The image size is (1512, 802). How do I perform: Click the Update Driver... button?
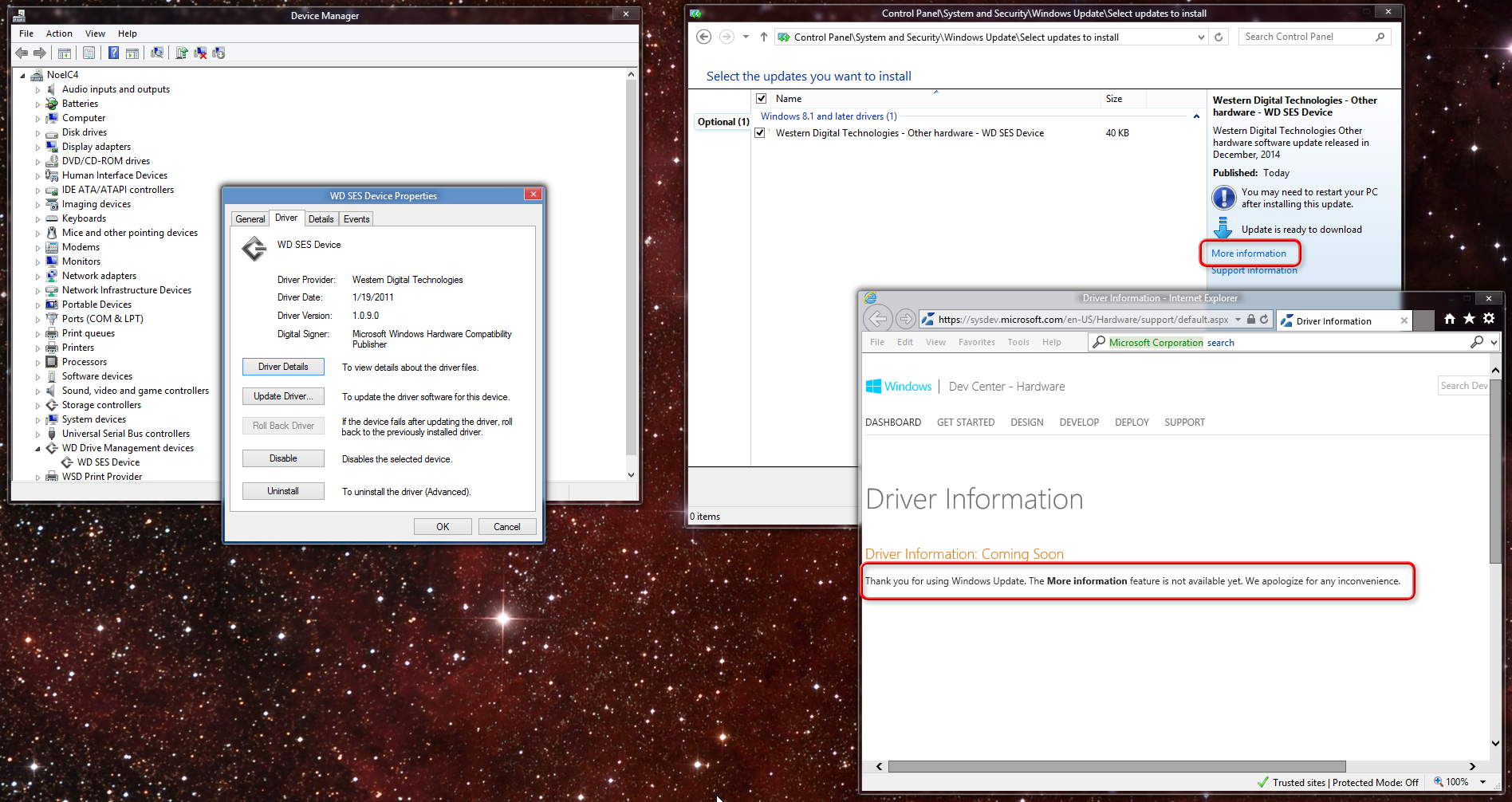click(283, 396)
